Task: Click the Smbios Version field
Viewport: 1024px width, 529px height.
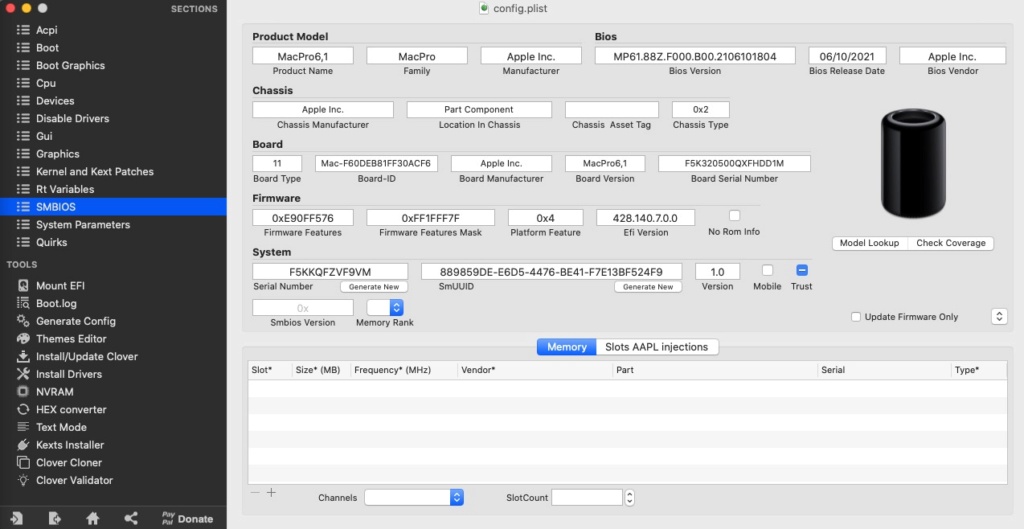Action: point(303,308)
